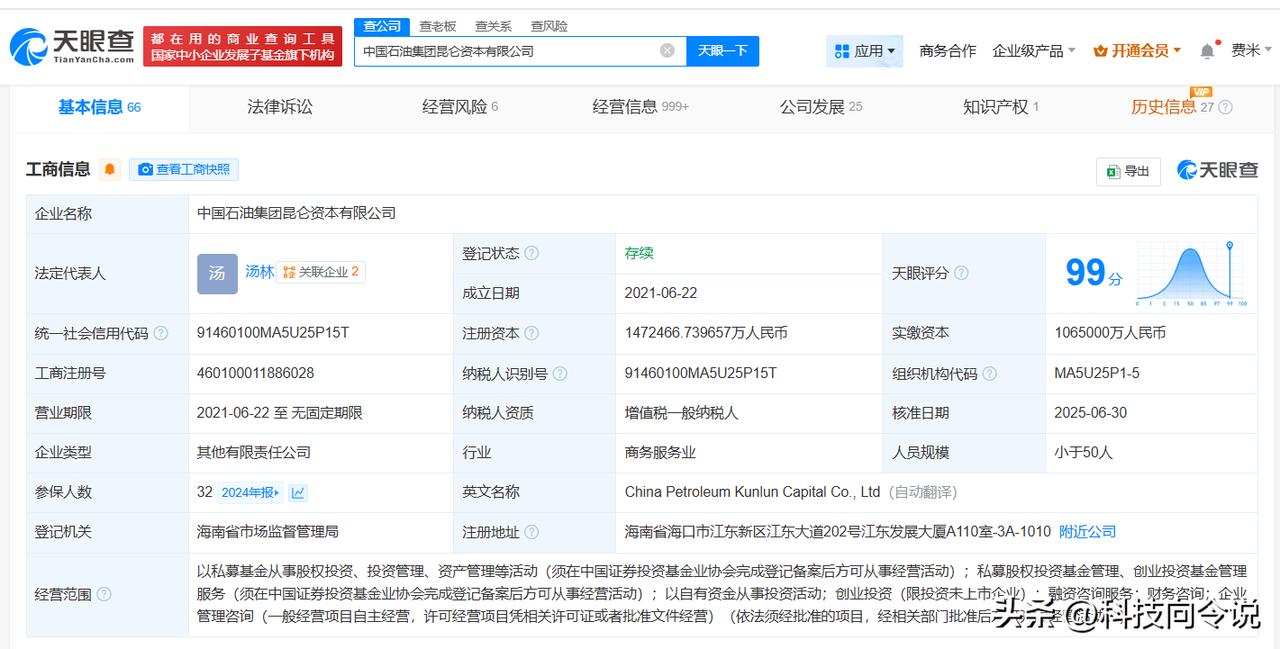Viewport: 1280px width, 649px height.
Task: Switch to the 基本信息 tab
Action: 99,107
